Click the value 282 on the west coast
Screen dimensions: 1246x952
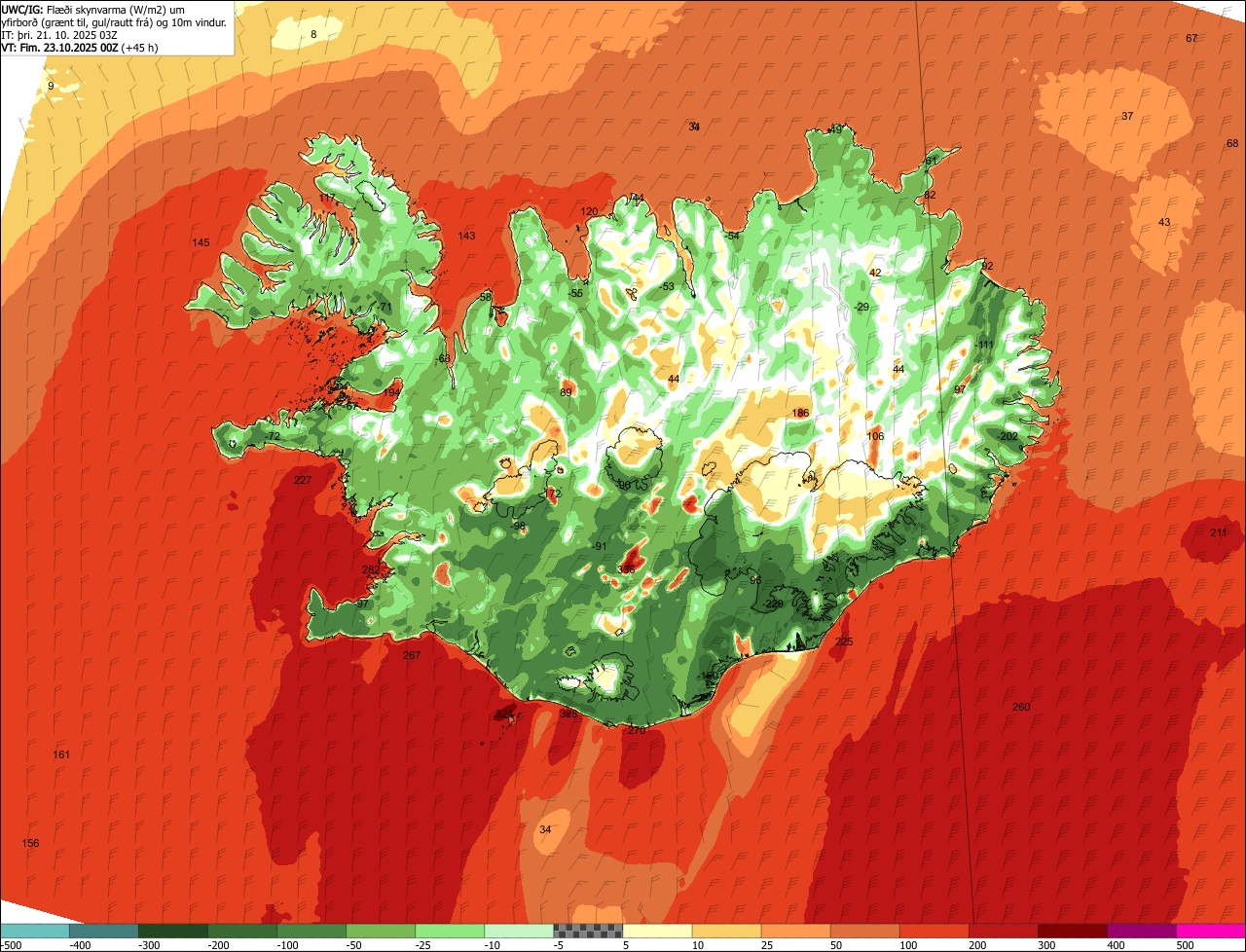tap(371, 570)
